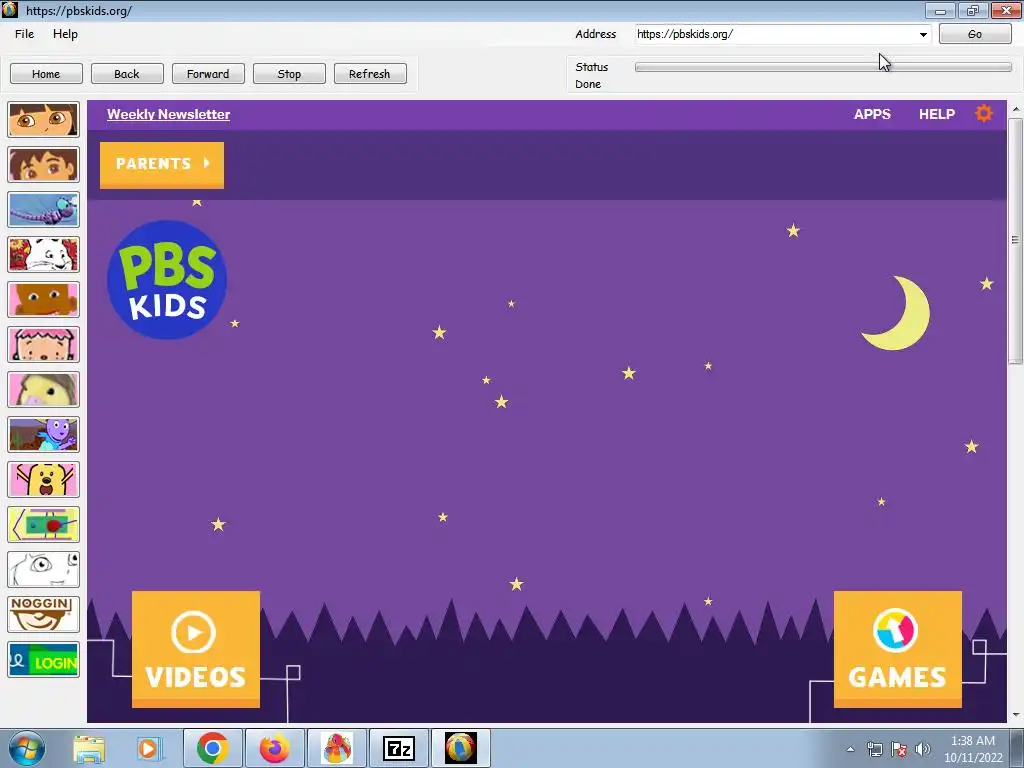
Task: Open the Dora character shortcut in the sidebar
Action: (x=43, y=120)
